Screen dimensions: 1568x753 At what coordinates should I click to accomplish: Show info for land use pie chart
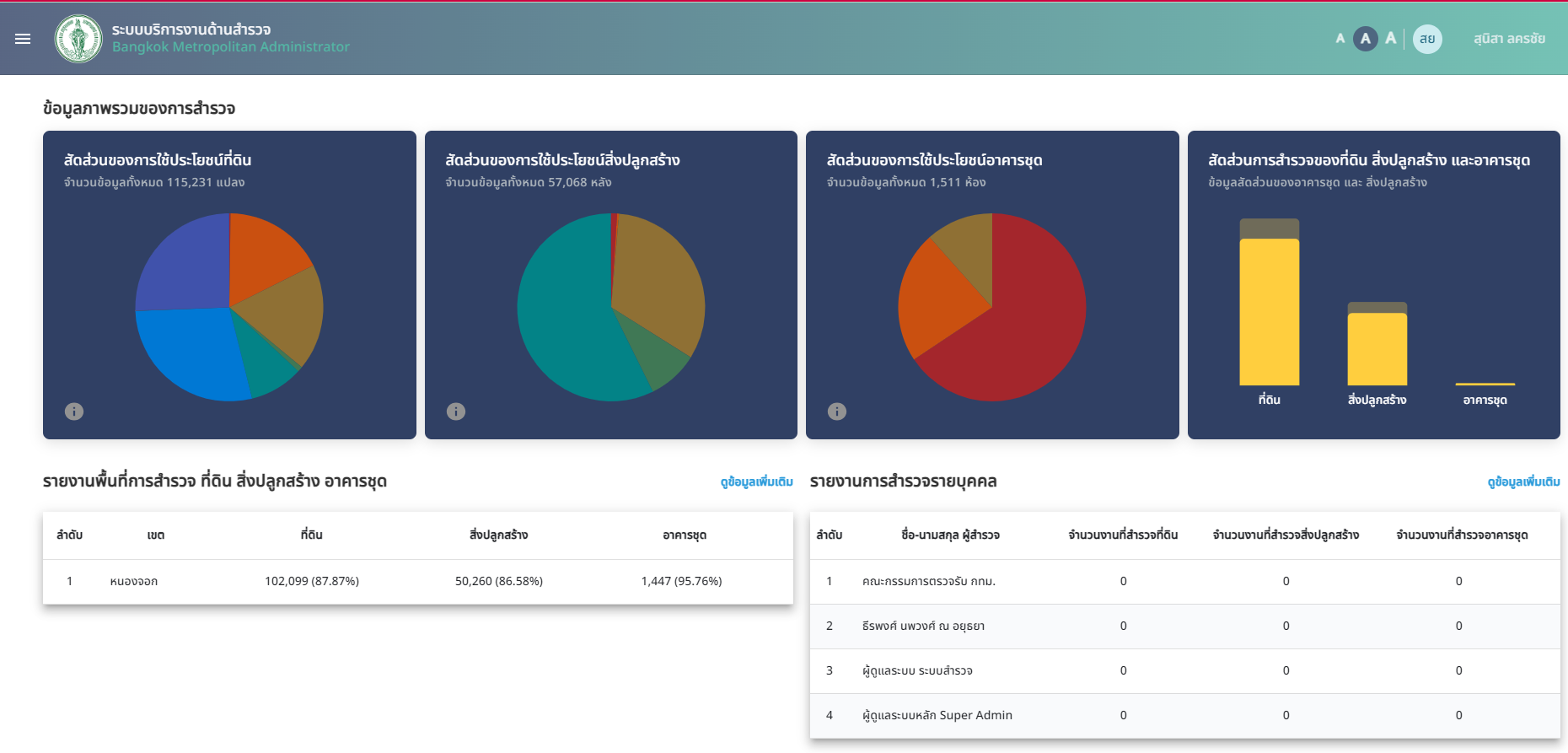[74, 411]
